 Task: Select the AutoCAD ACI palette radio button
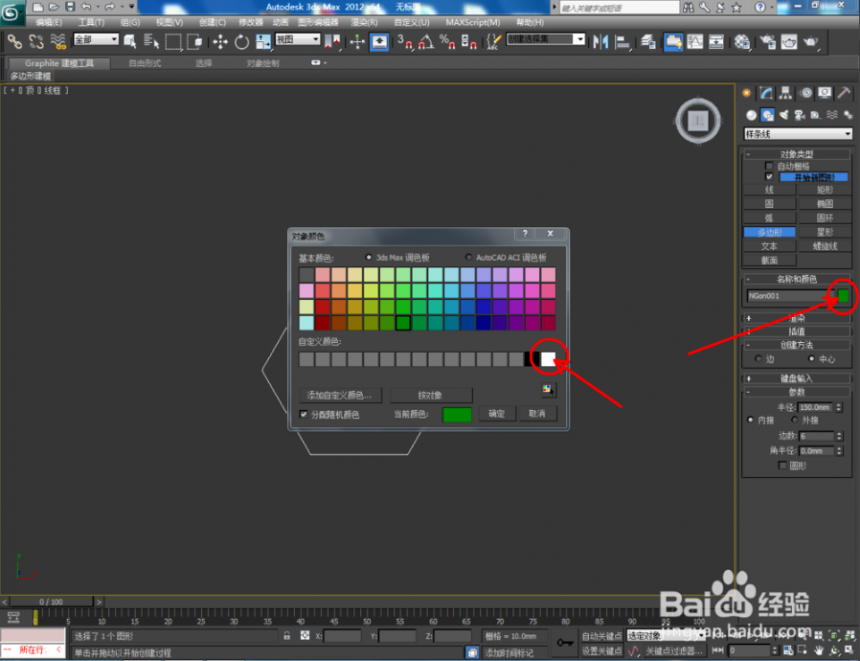coord(470,256)
